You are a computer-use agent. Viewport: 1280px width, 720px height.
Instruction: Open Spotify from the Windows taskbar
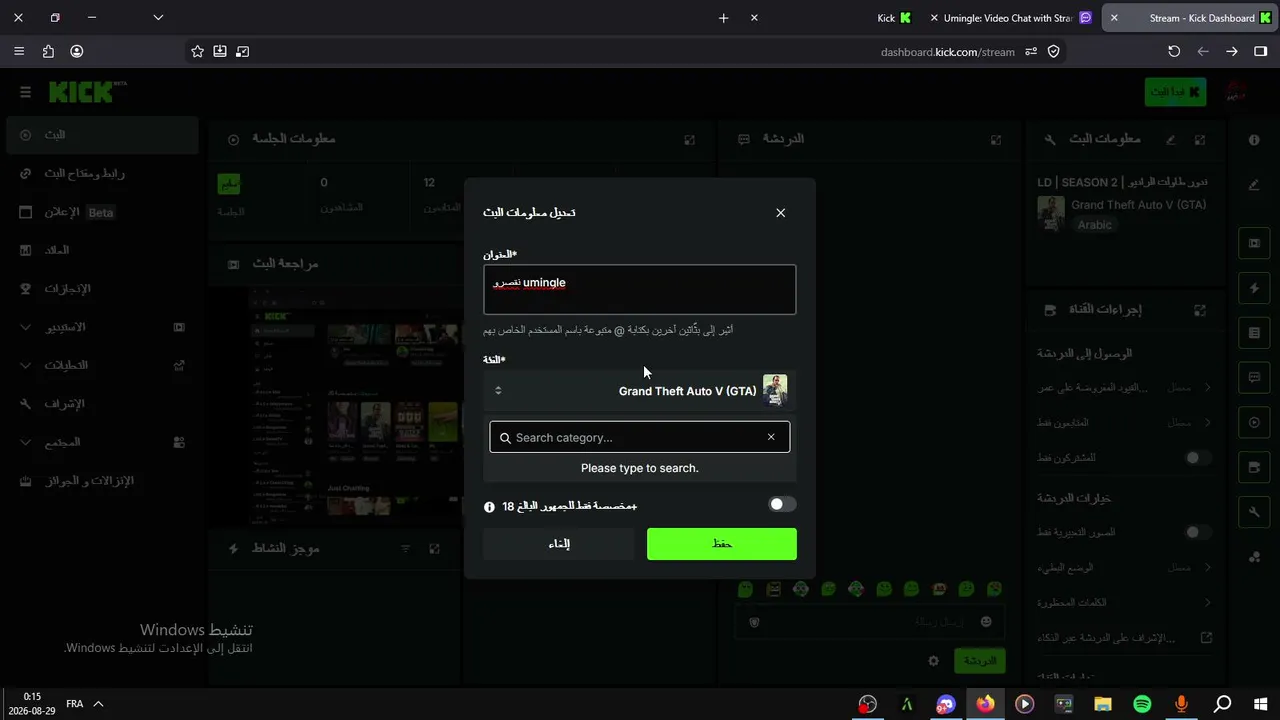tap(1142, 704)
